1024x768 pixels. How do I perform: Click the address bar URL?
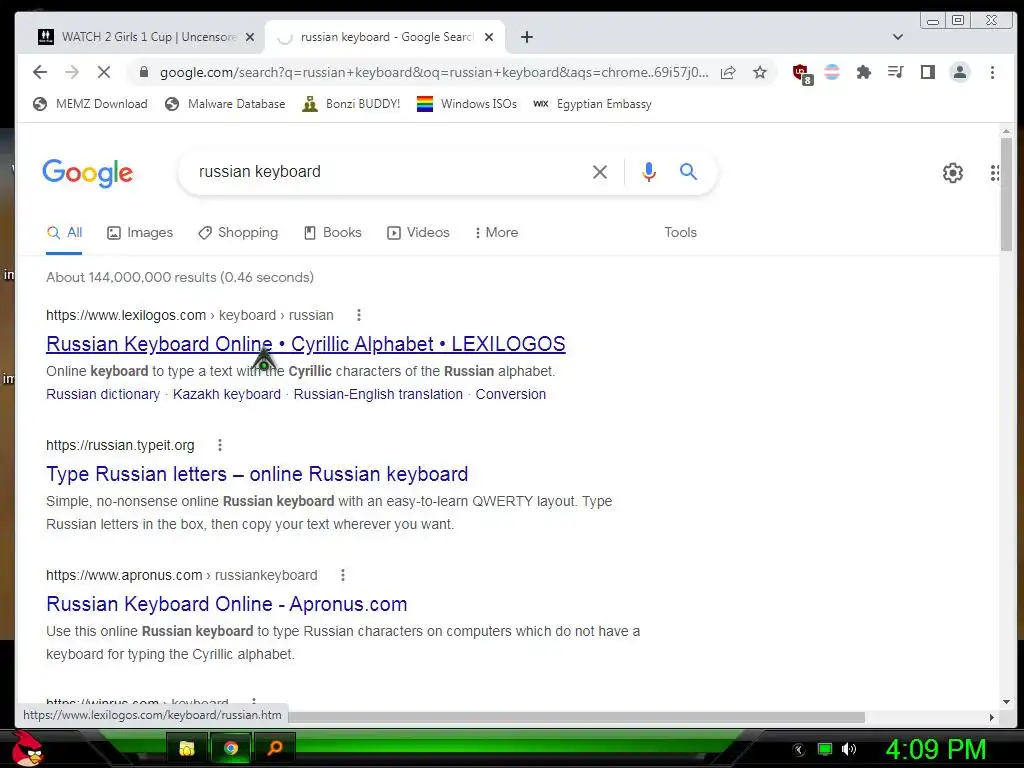click(434, 72)
